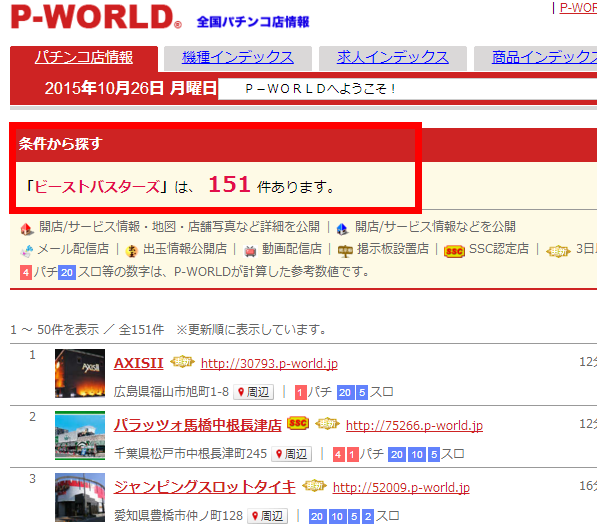The height and width of the screenshot is (524, 597).
Task: Click red 1 badge on パラッツォ row
Action: (353, 455)
